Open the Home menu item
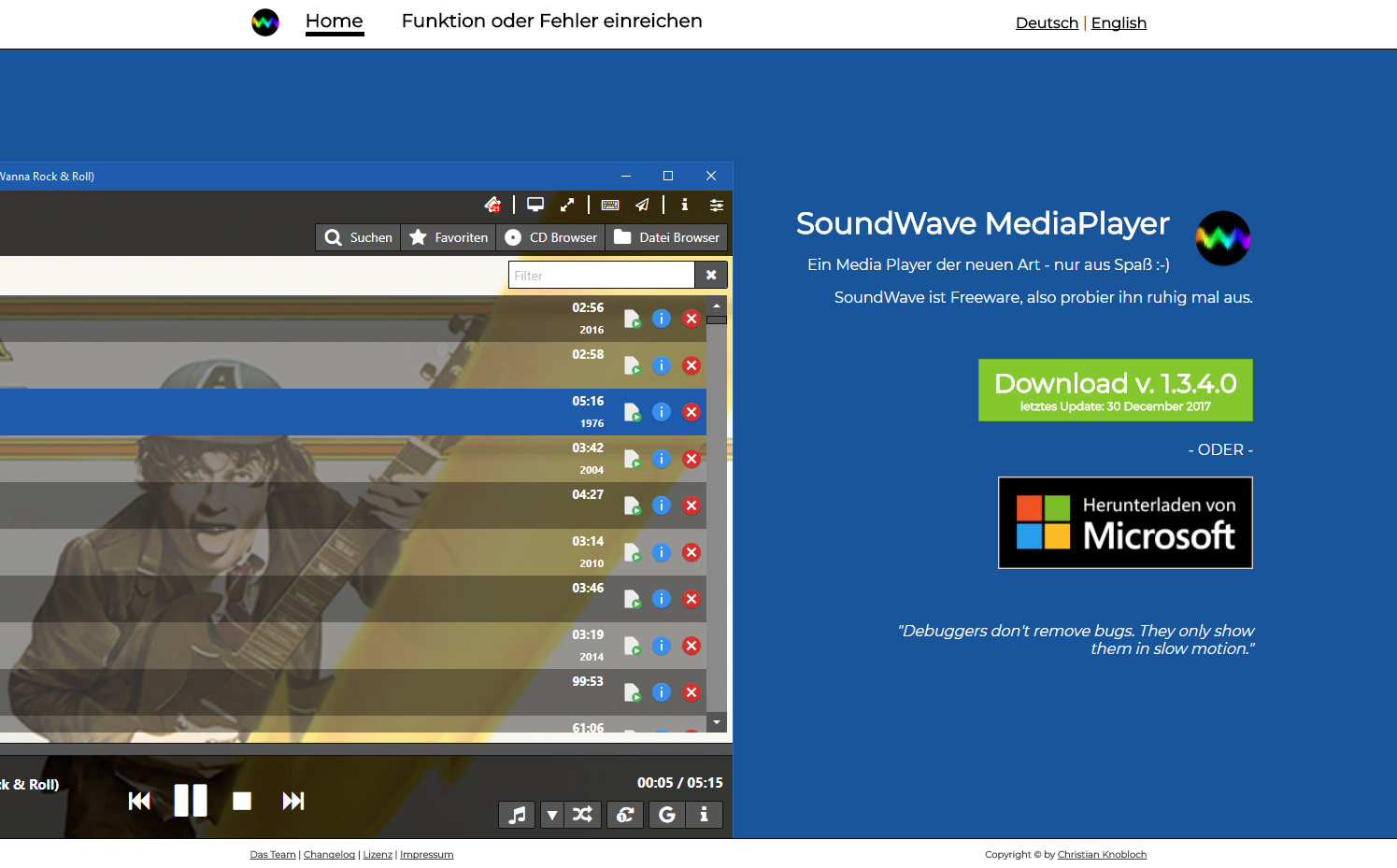Screen dimensions: 1397x868 pyautogui.click(x=335, y=21)
